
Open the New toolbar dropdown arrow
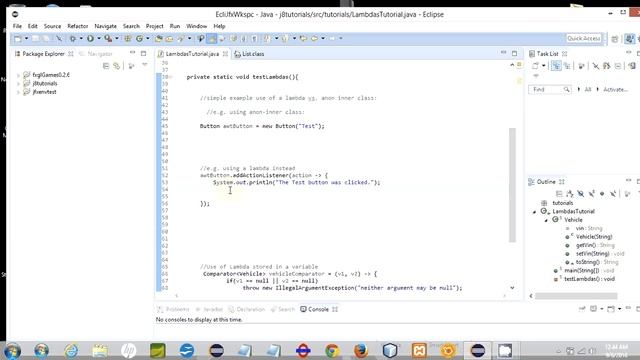point(27,39)
